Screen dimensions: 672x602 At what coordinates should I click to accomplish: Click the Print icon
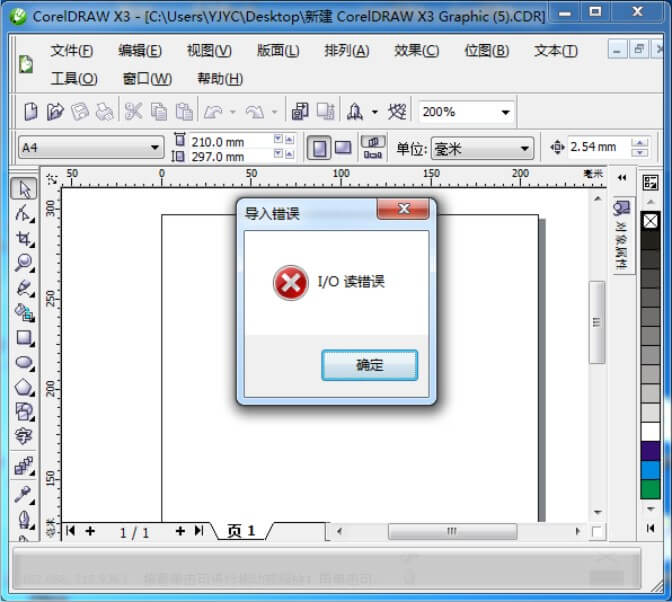tap(104, 112)
